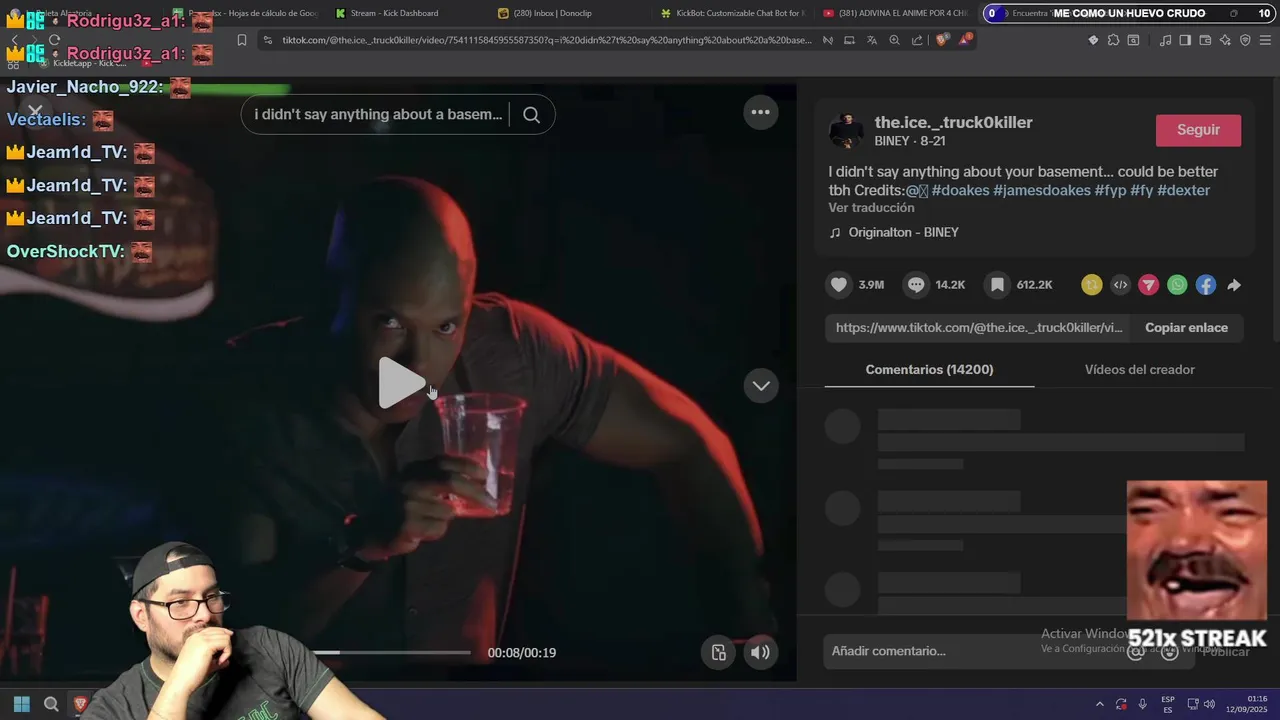The width and height of the screenshot is (1280, 720).
Task: Open the Leo AI sparkle icon
Action: (1225, 40)
